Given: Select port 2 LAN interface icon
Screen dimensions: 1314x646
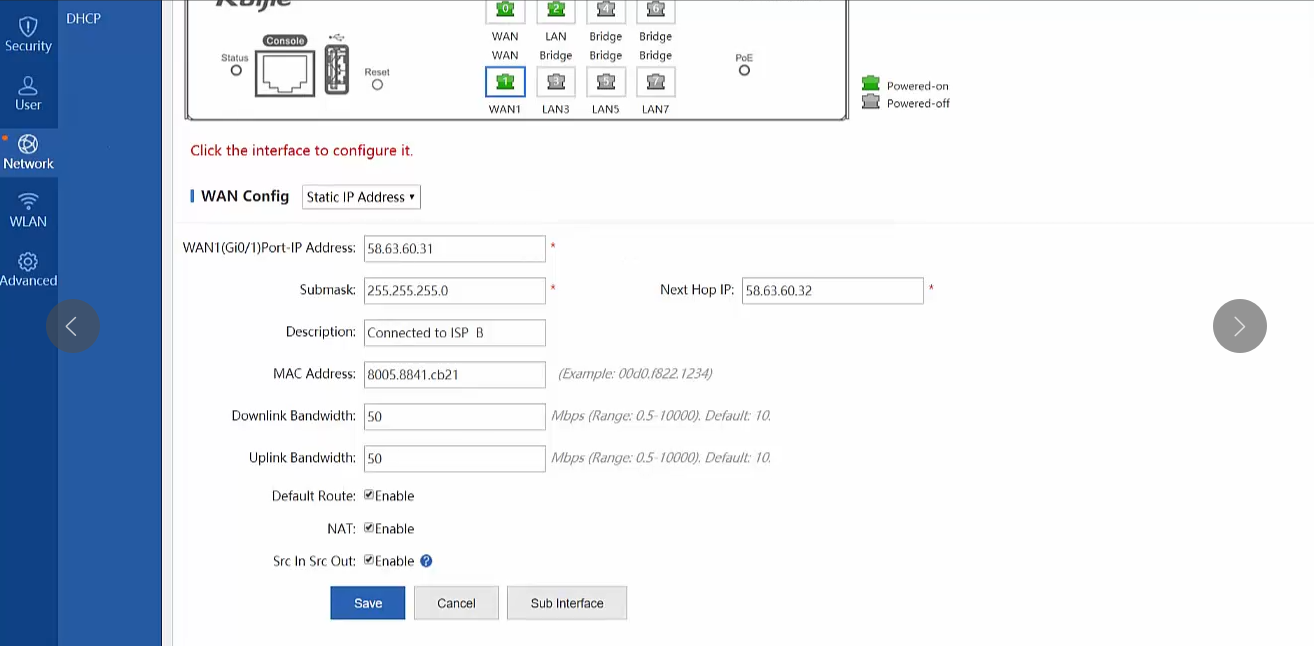Looking at the screenshot, I should 556,10.
